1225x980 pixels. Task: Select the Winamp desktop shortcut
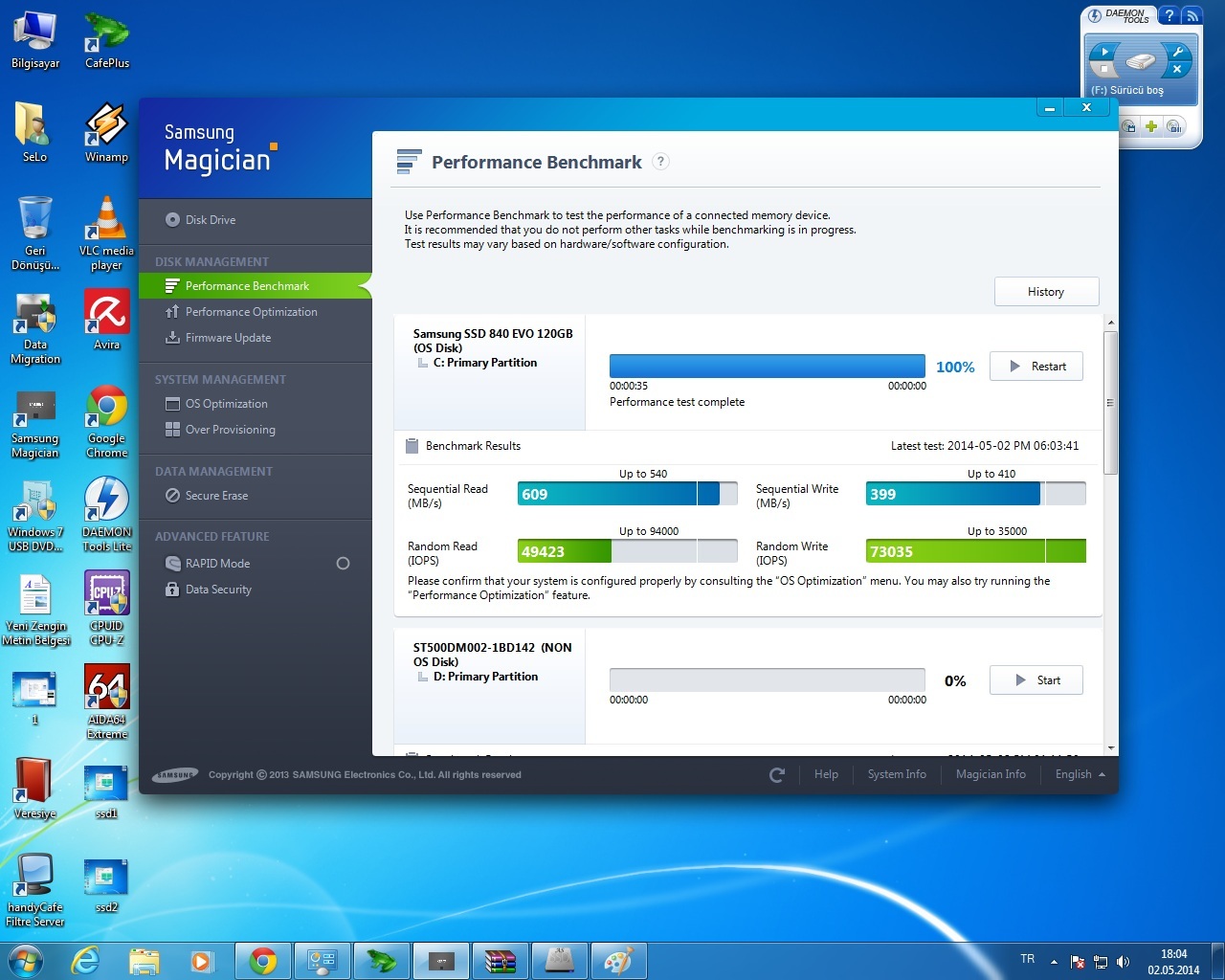(x=106, y=132)
